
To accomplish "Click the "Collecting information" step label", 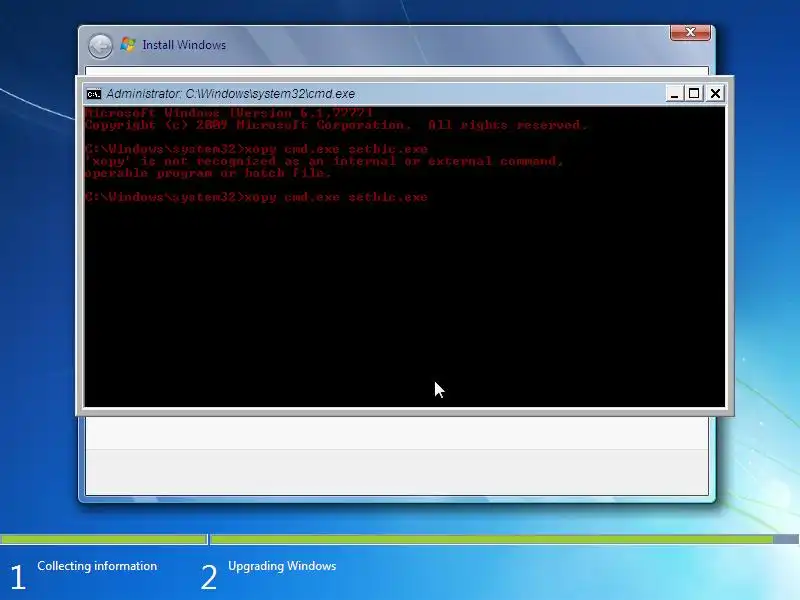I will [97, 566].
